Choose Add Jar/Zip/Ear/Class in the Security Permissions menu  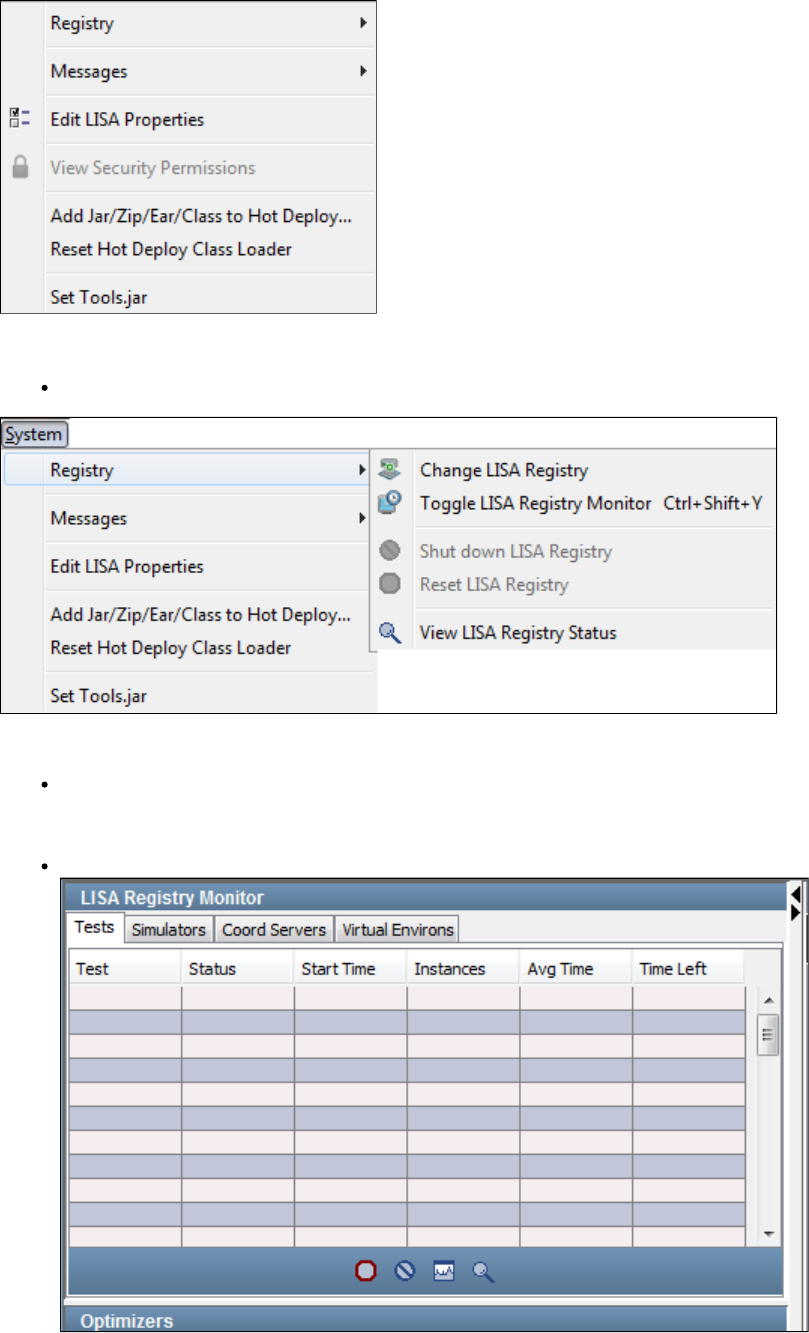pos(201,216)
